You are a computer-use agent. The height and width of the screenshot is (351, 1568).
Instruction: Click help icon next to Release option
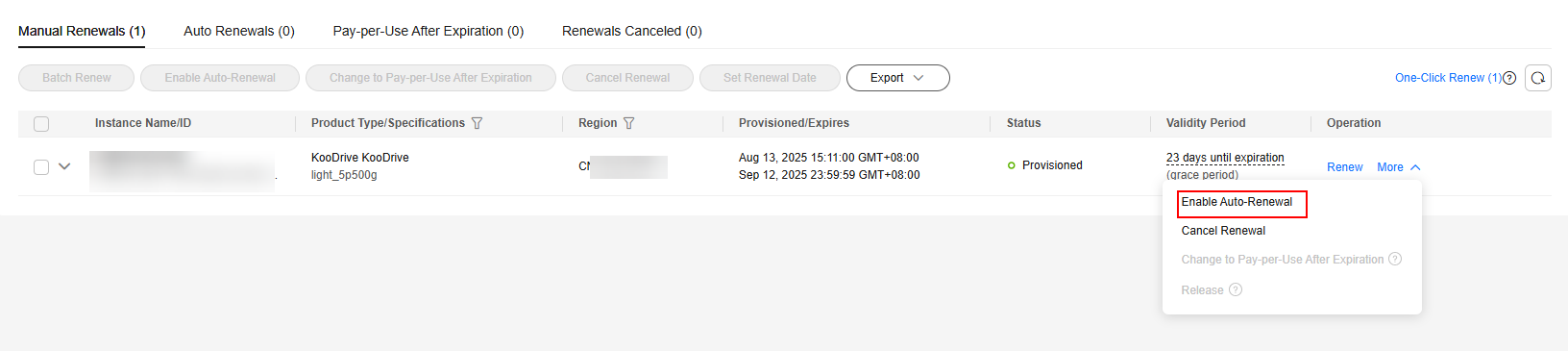[x=1236, y=289]
